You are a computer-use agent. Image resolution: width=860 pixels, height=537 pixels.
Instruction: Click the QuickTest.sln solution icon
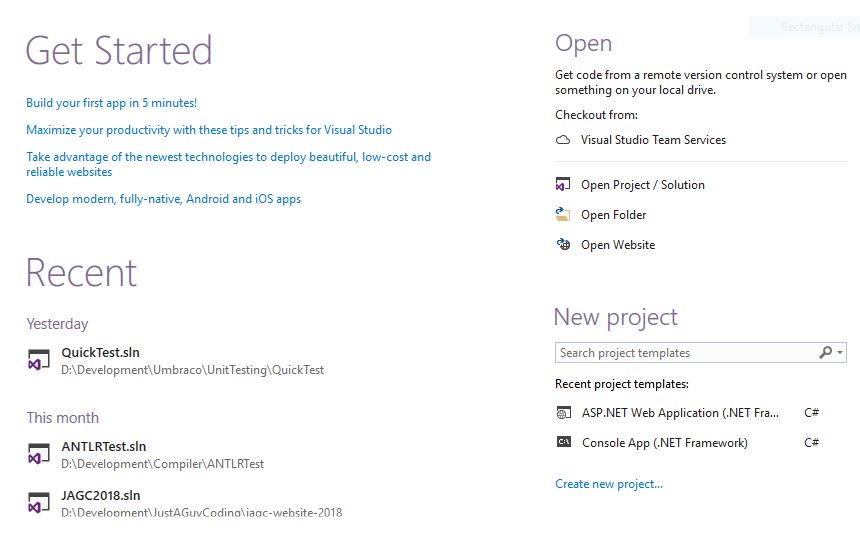(39, 360)
